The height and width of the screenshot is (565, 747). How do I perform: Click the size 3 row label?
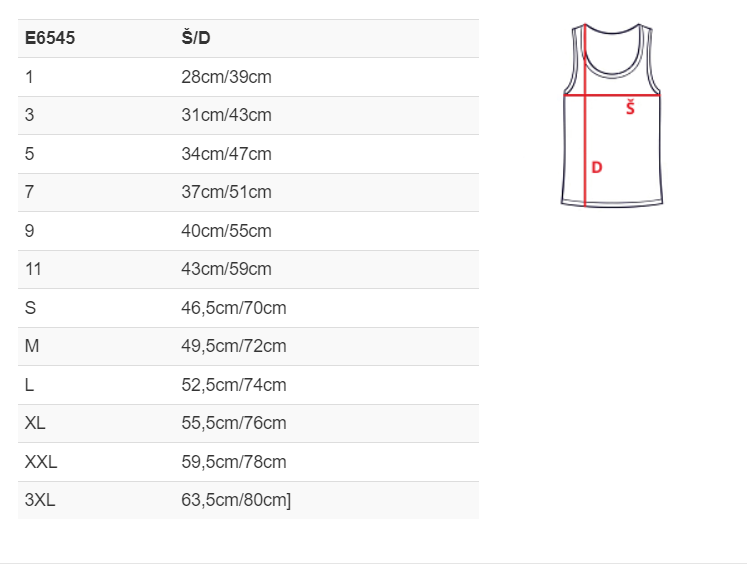pyautogui.click(x=30, y=115)
